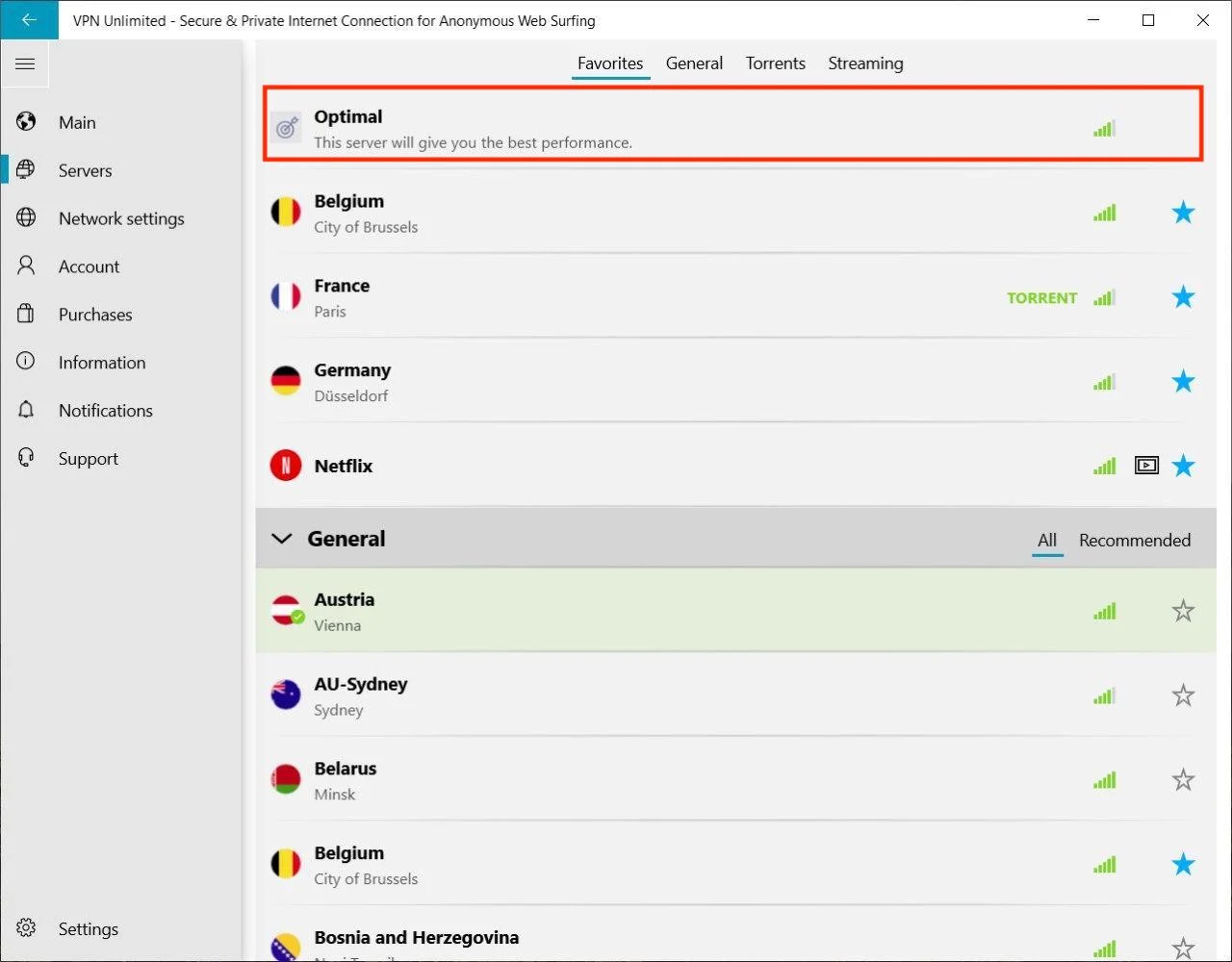Click the Support headset icon
This screenshot has height=962, width=1232.
[x=26, y=458]
